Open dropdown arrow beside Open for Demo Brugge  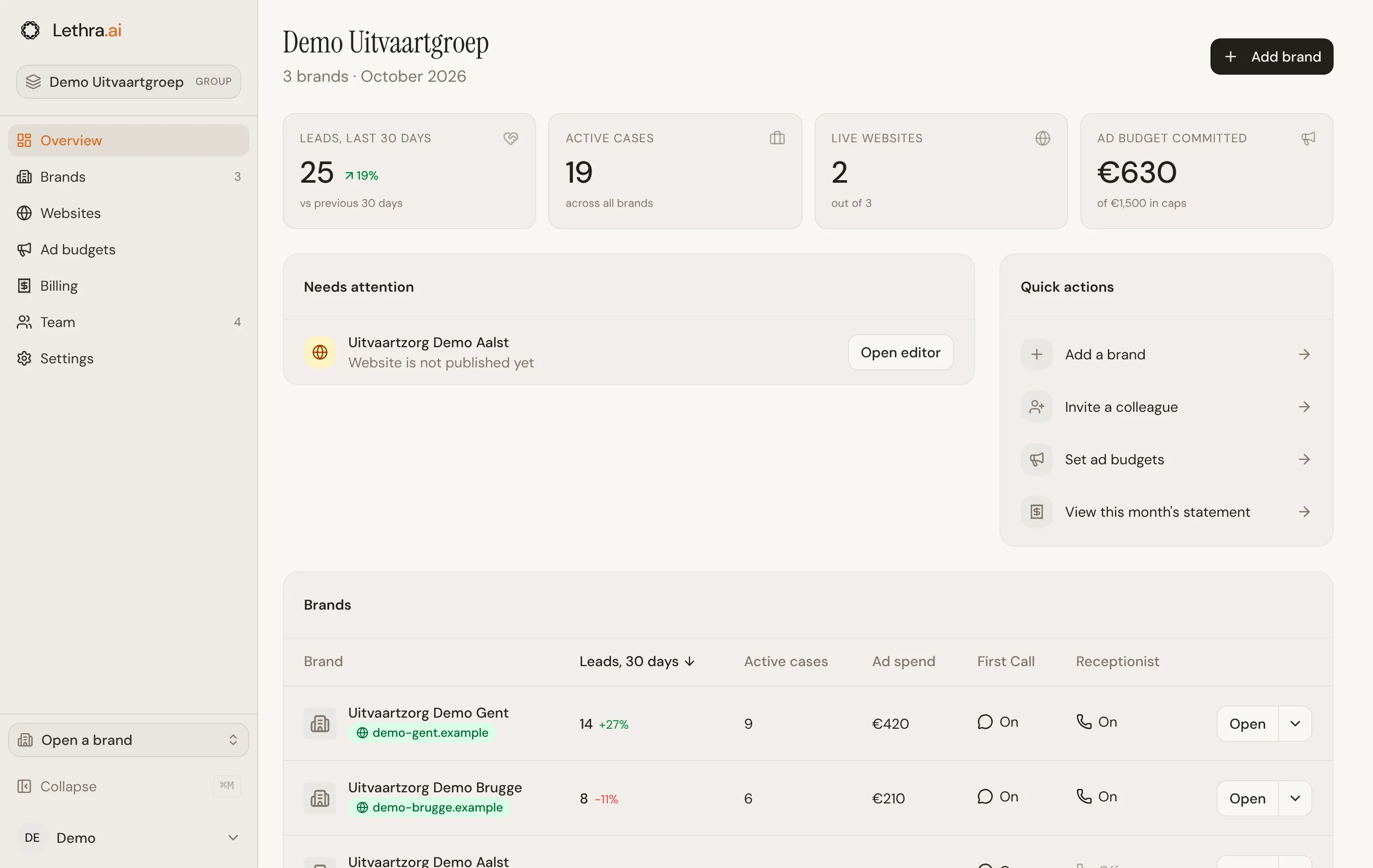tap(1295, 798)
